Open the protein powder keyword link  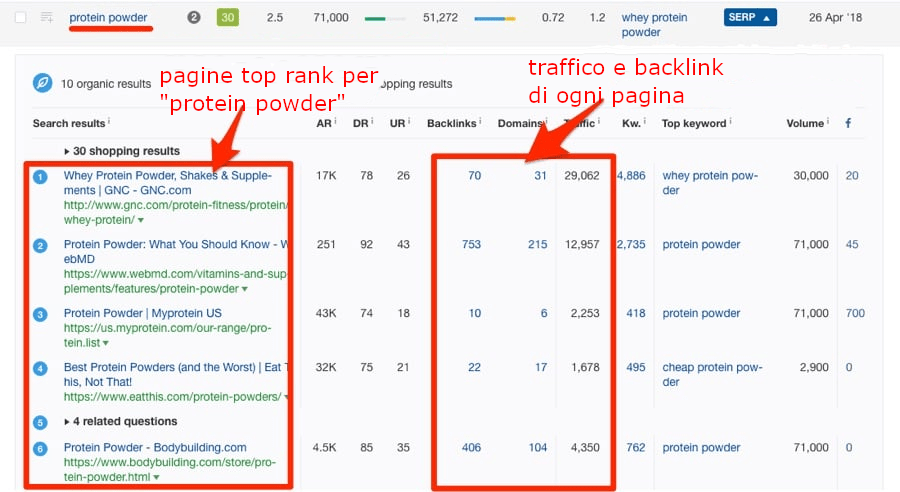[108, 17]
